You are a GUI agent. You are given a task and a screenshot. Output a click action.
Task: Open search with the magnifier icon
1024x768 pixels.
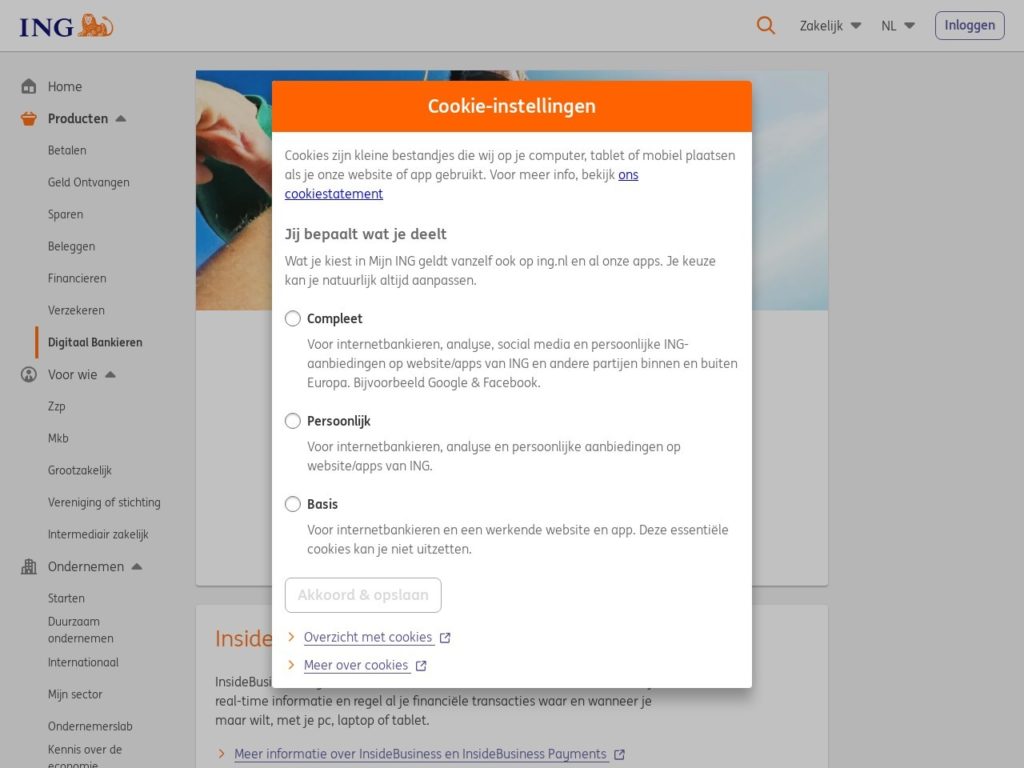[766, 26]
